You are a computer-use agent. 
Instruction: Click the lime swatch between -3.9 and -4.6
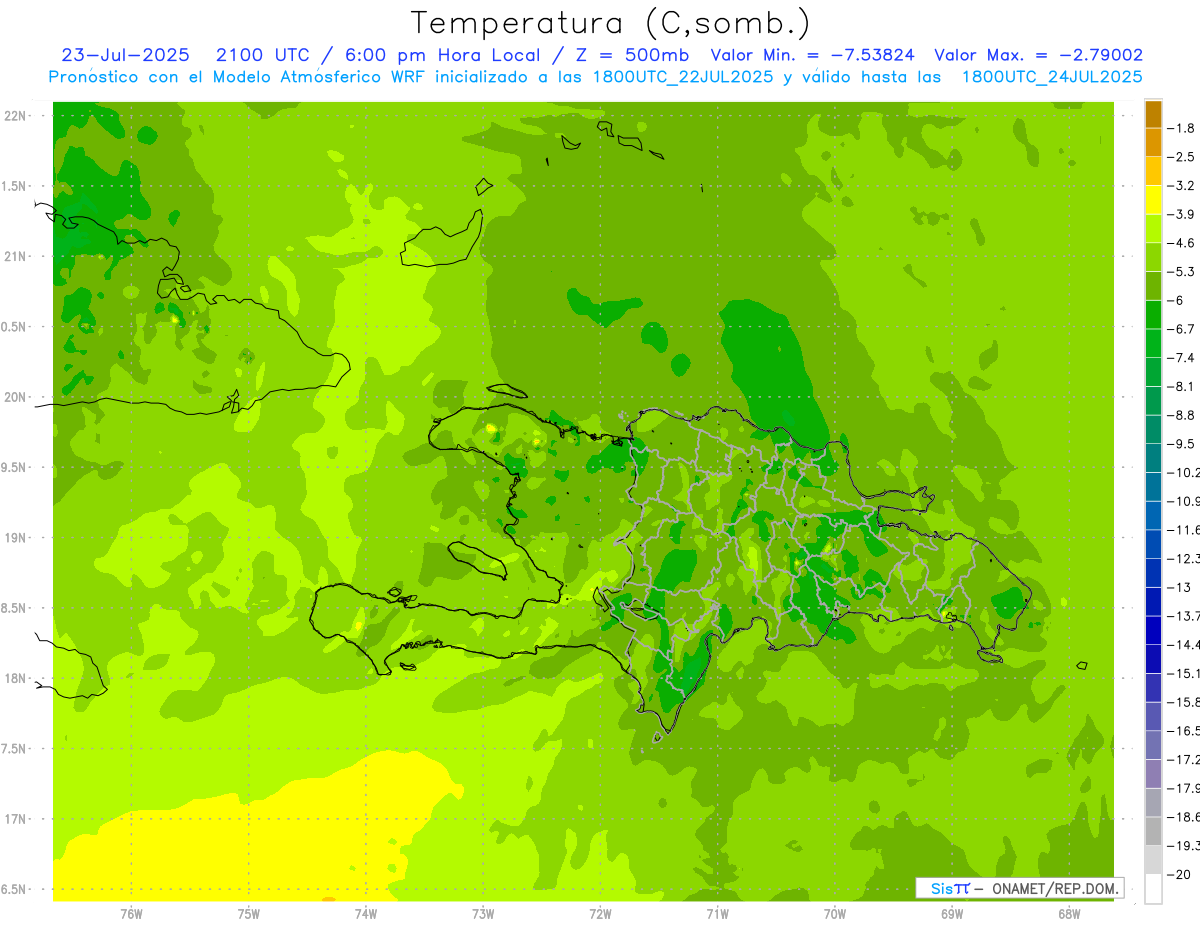[1153, 228]
